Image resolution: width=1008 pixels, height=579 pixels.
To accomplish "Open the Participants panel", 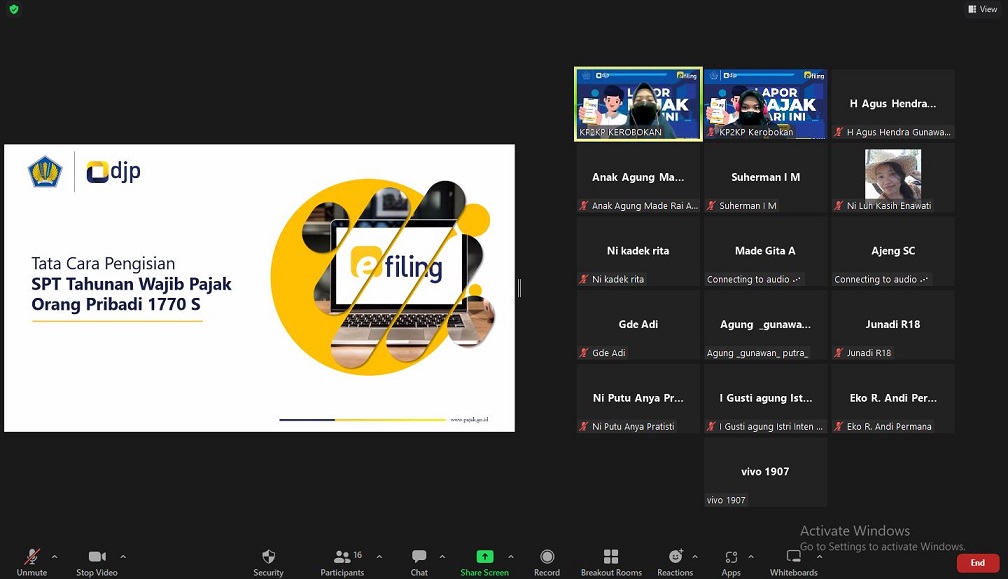I will pos(342,562).
